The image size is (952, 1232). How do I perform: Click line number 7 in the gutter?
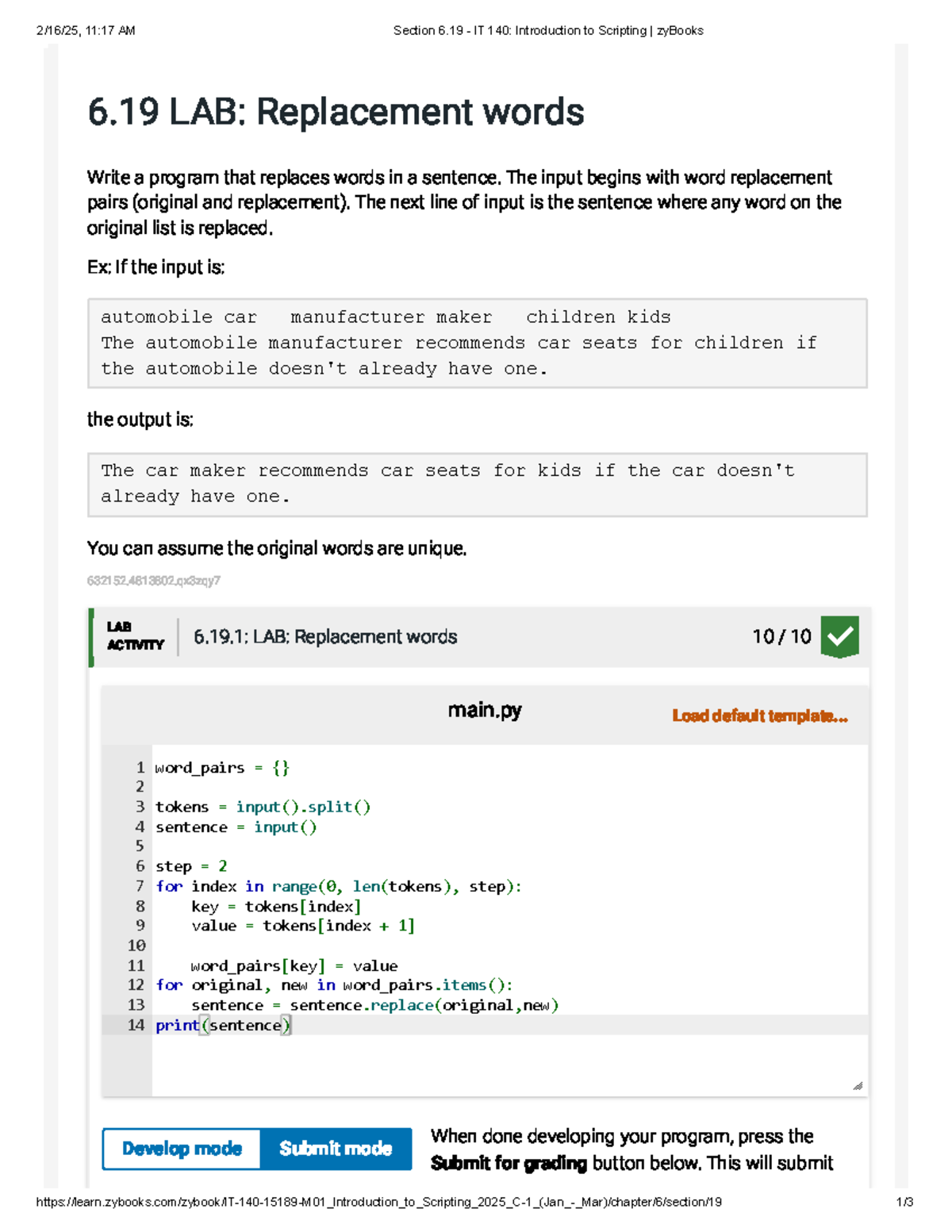(x=140, y=886)
